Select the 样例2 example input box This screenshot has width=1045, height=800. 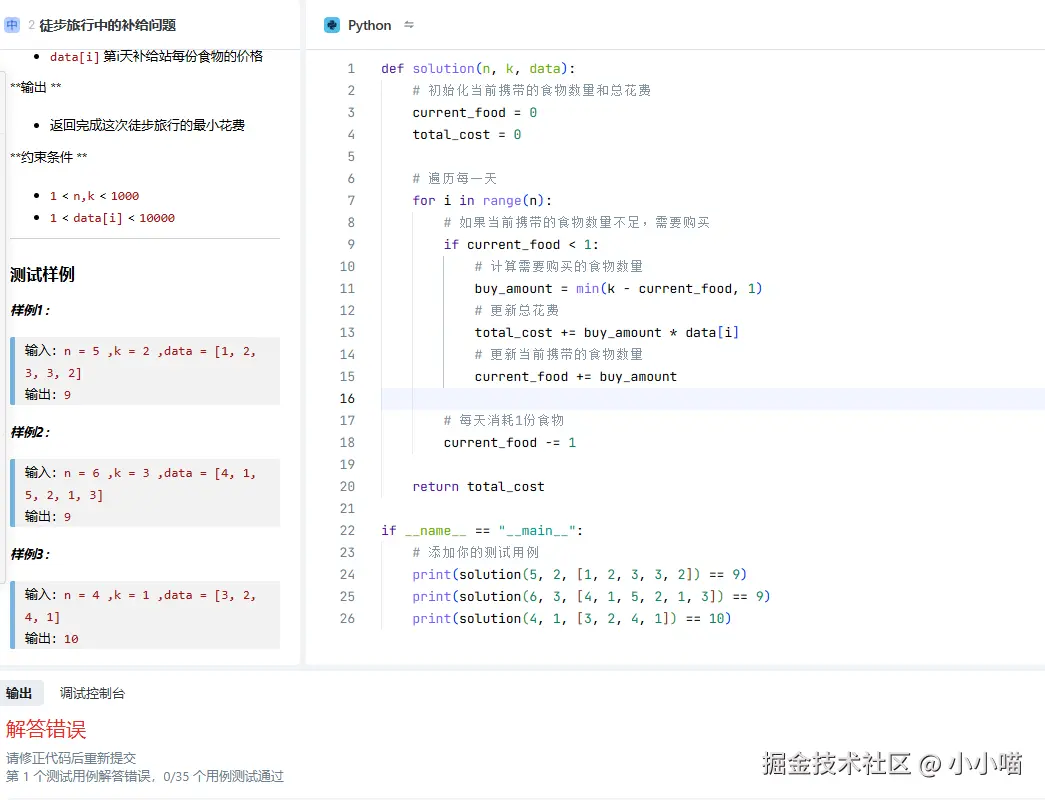click(145, 494)
